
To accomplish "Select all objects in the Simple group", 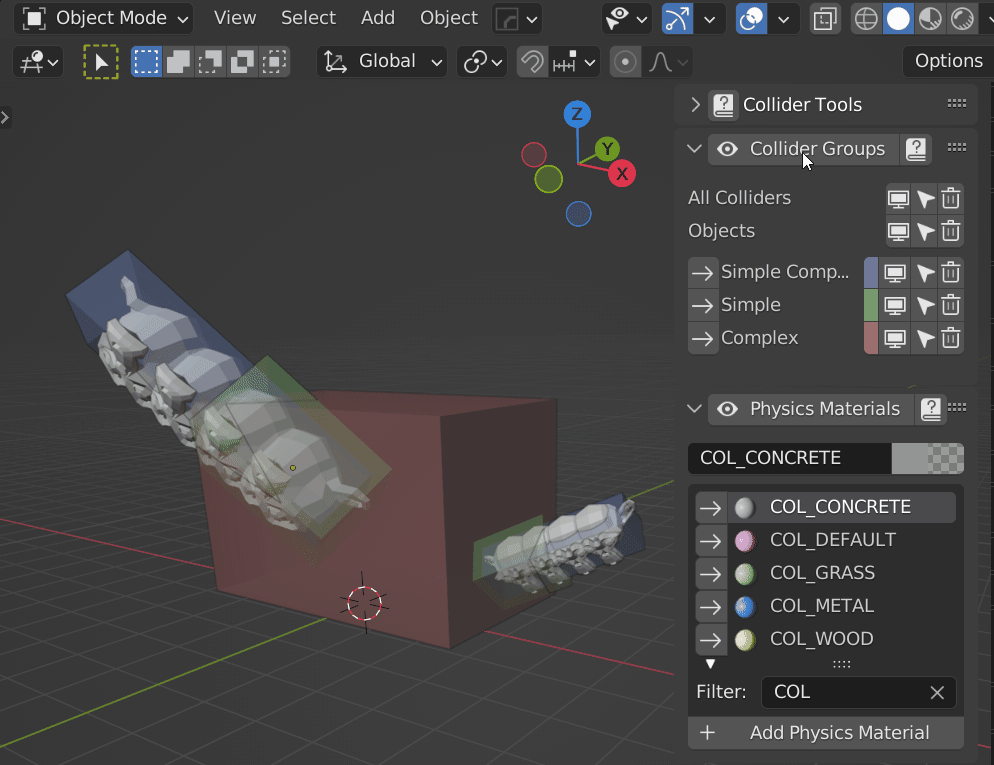I will click(924, 305).
